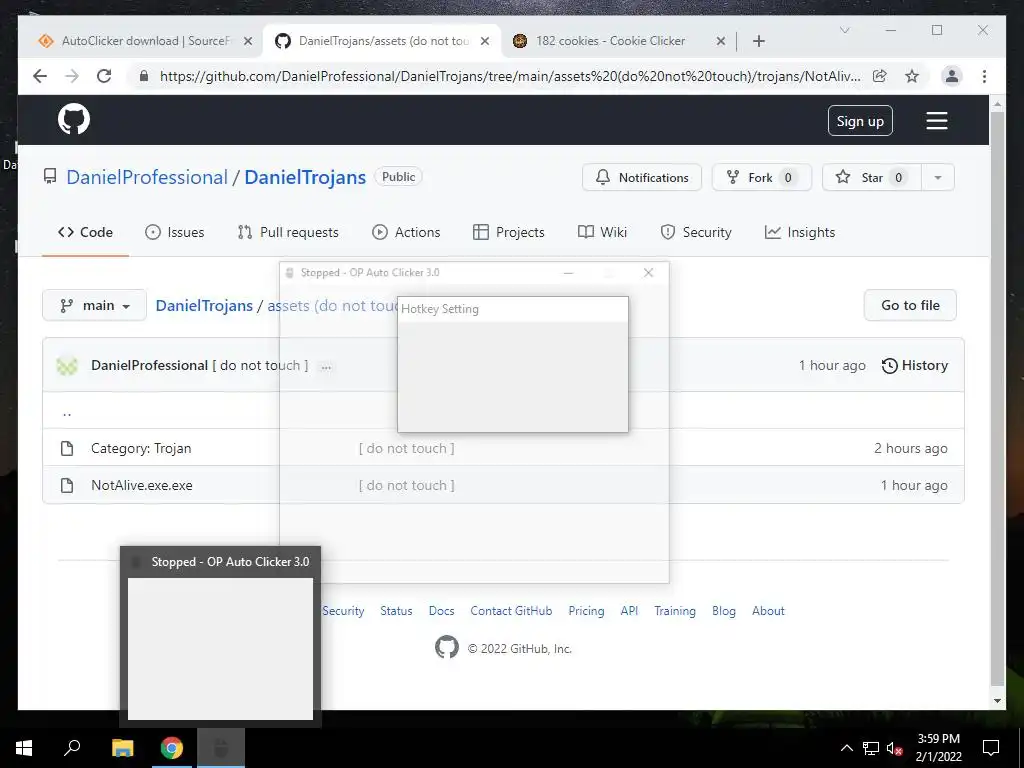Click the footer GitHub logo
The height and width of the screenshot is (768, 1024).
point(447,647)
